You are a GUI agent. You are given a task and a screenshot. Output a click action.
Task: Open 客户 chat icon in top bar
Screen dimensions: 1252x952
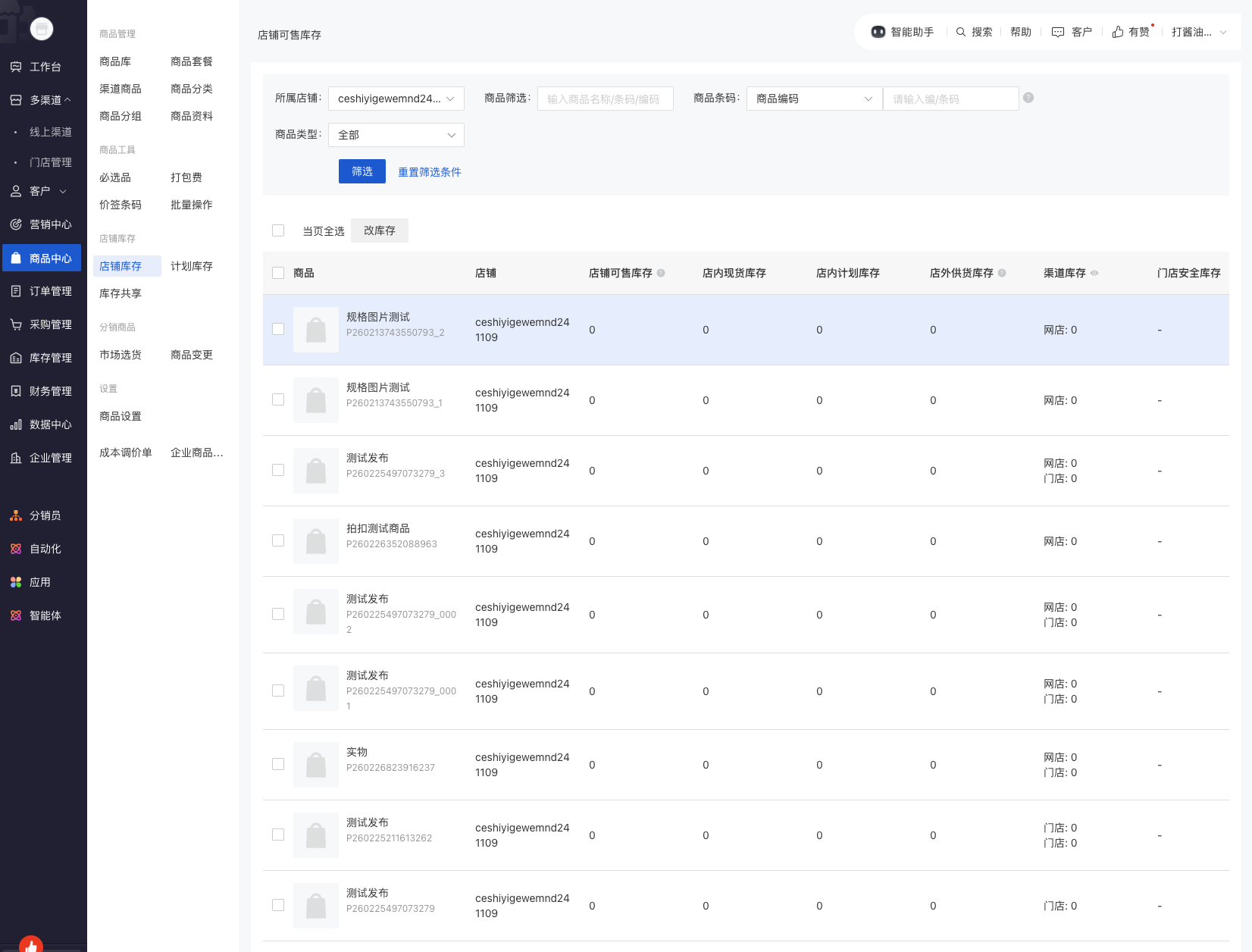click(1058, 32)
